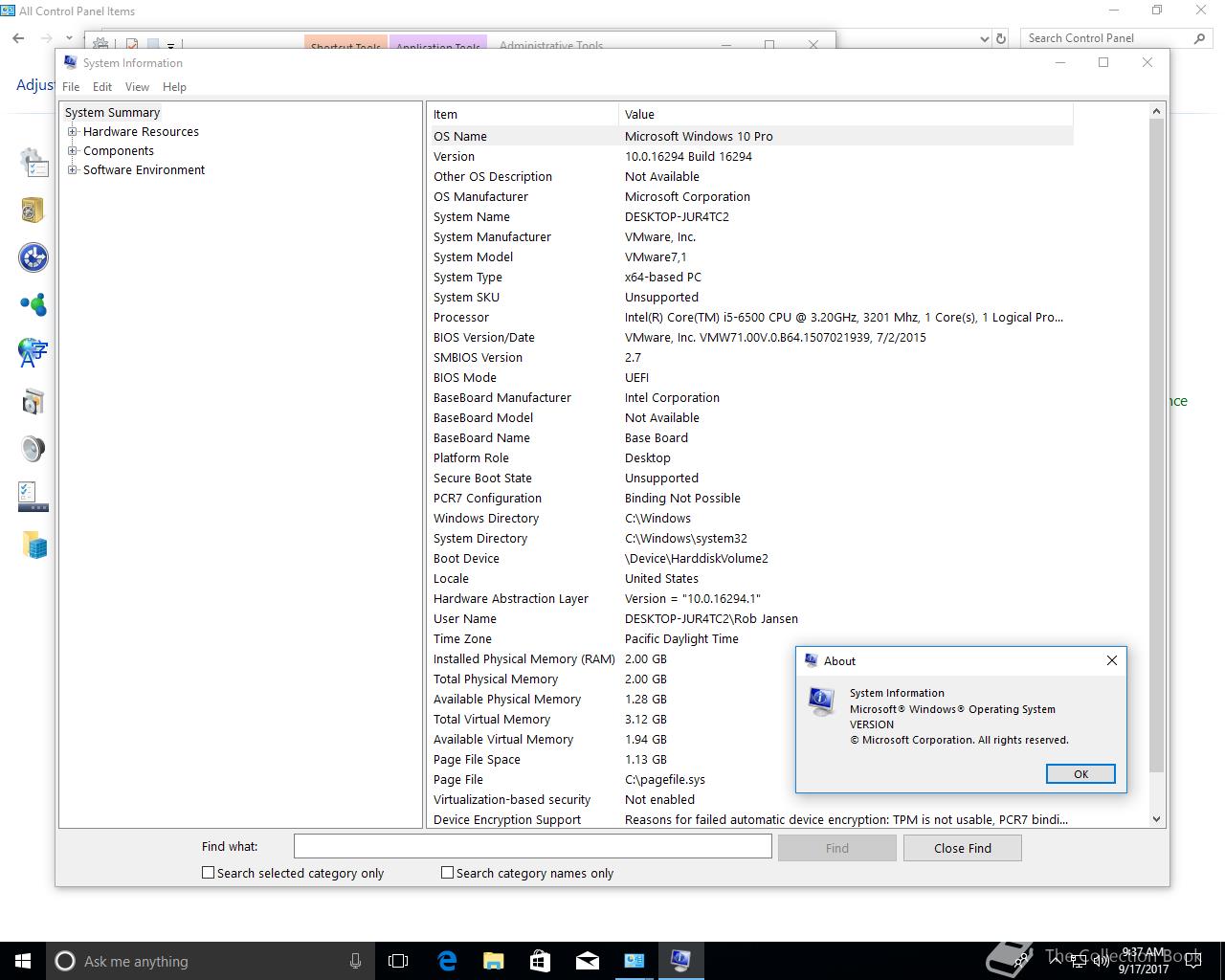The width and height of the screenshot is (1225, 980).
Task: Open Programs and Features icon
Action: tap(33, 402)
